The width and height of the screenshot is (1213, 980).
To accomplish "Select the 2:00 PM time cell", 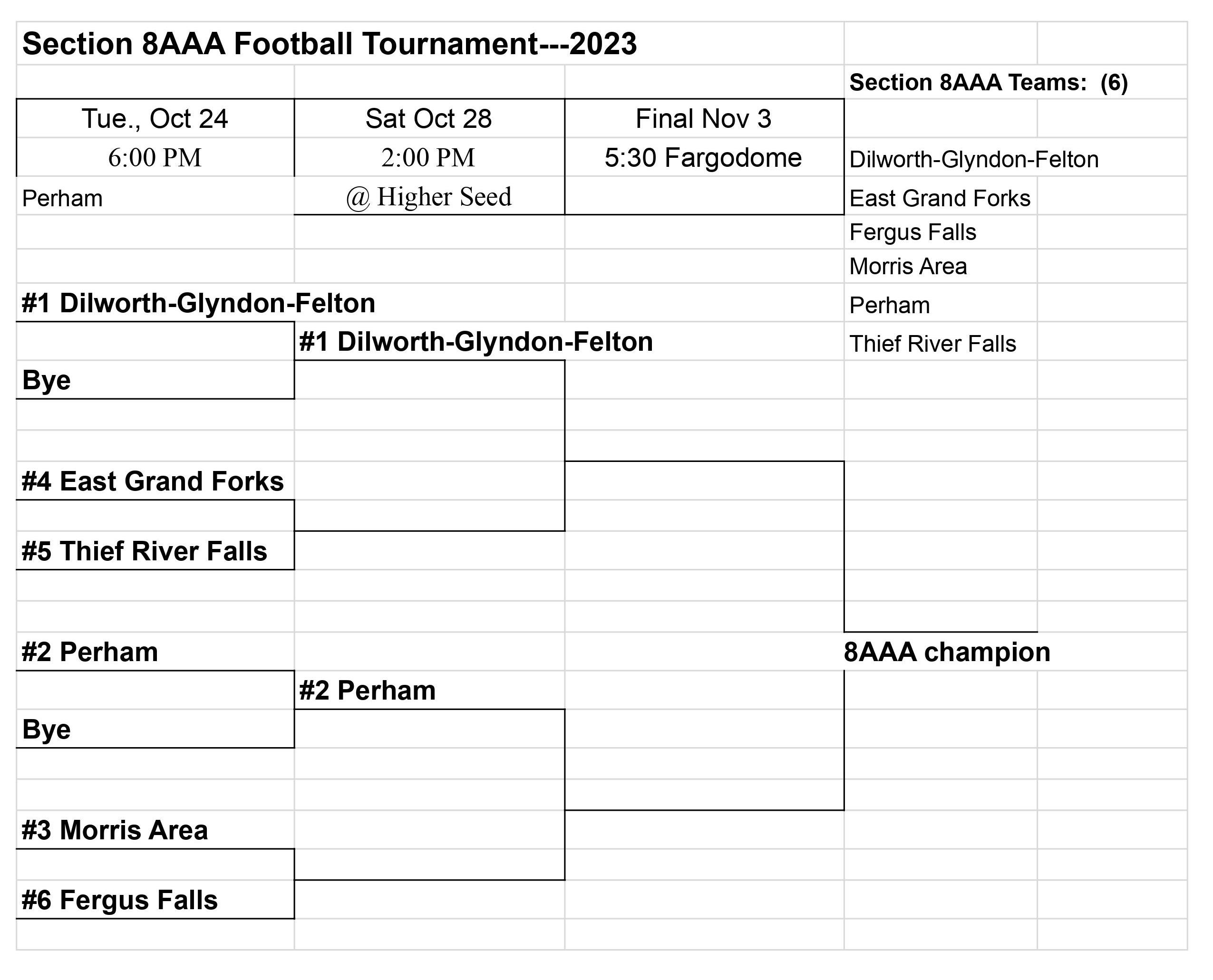I will click(x=429, y=157).
